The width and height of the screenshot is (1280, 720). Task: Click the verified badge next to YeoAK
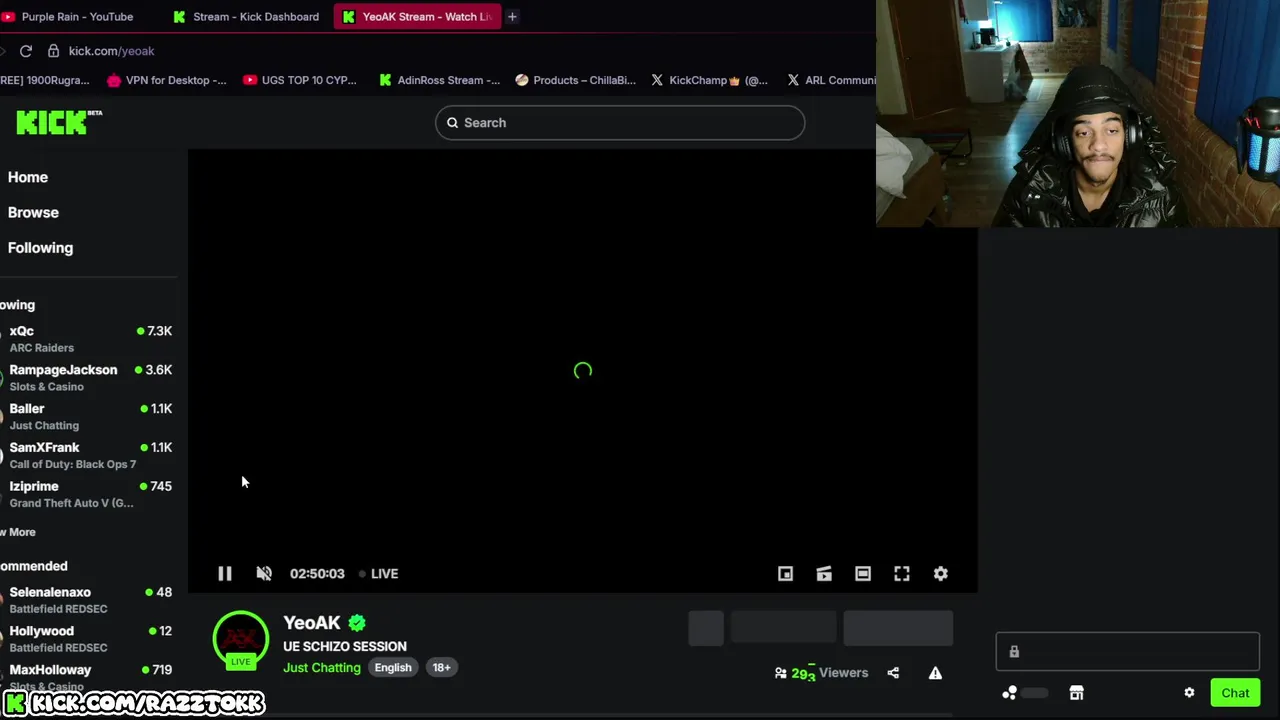click(x=357, y=623)
